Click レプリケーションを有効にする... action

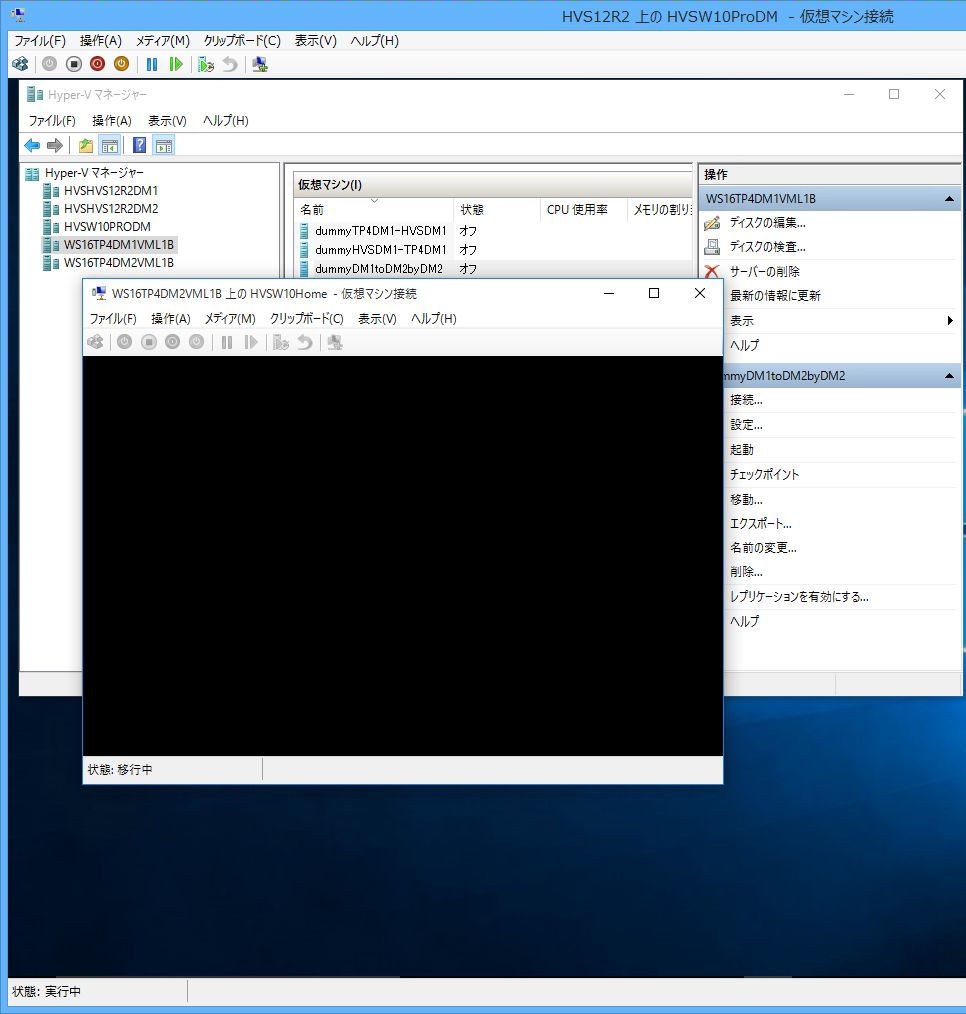coord(798,597)
